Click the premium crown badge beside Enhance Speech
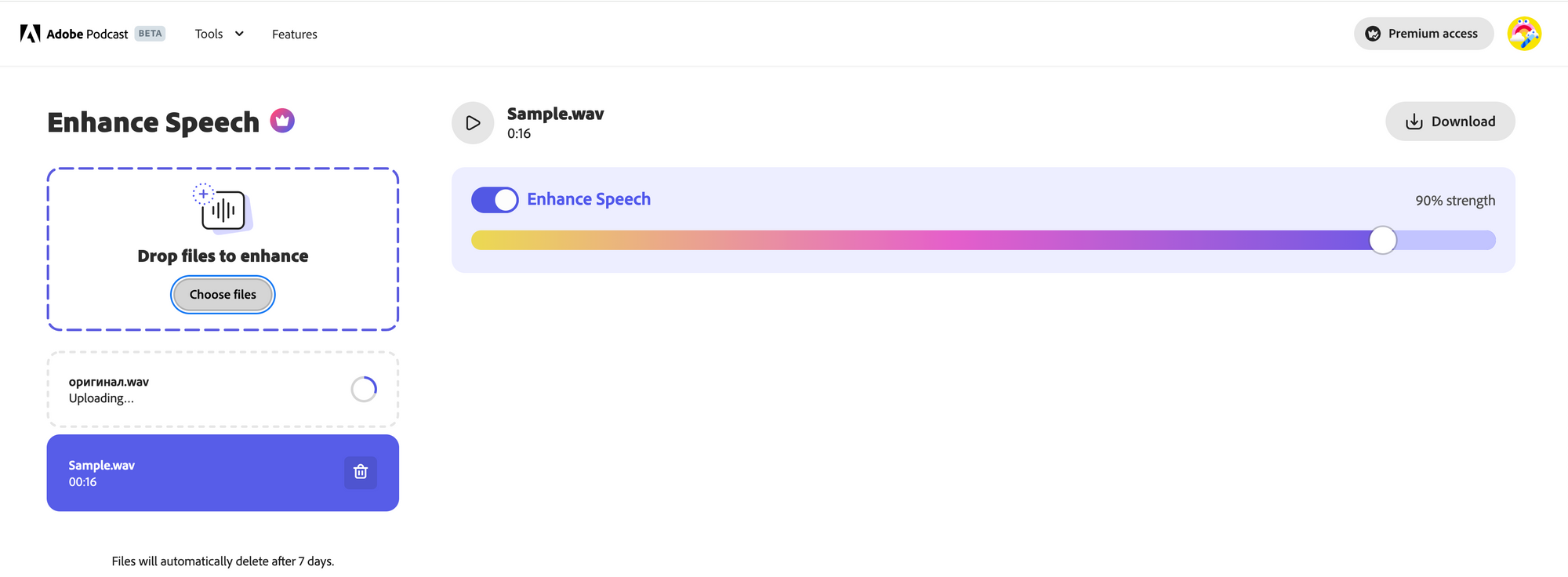 pyautogui.click(x=282, y=121)
